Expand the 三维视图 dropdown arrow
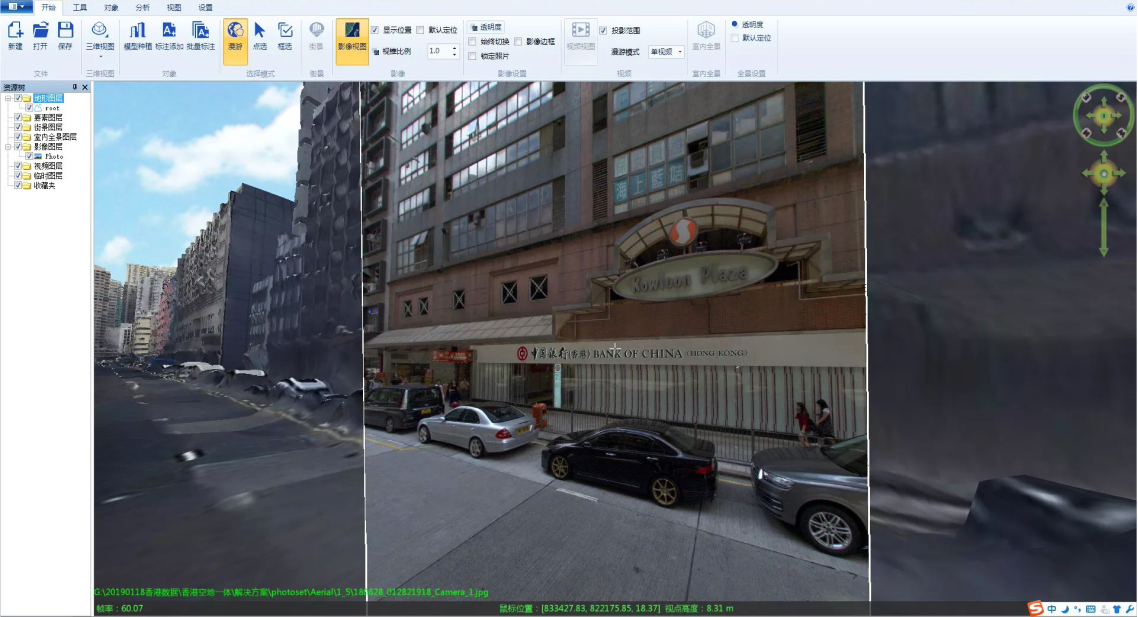1138x617 pixels. 100,56
